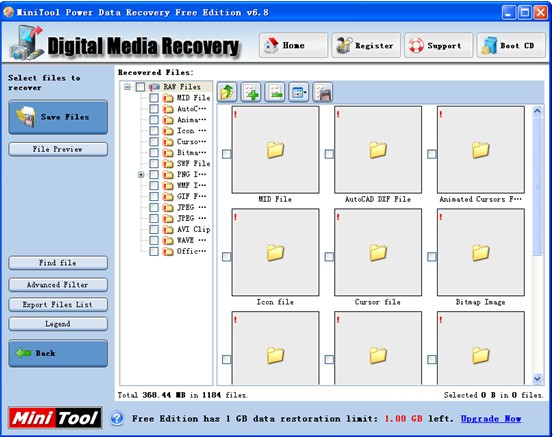This screenshot has height=437, width=553.
Task: Click the thumbnail pane scroll down arrow
Action: (537, 379)
